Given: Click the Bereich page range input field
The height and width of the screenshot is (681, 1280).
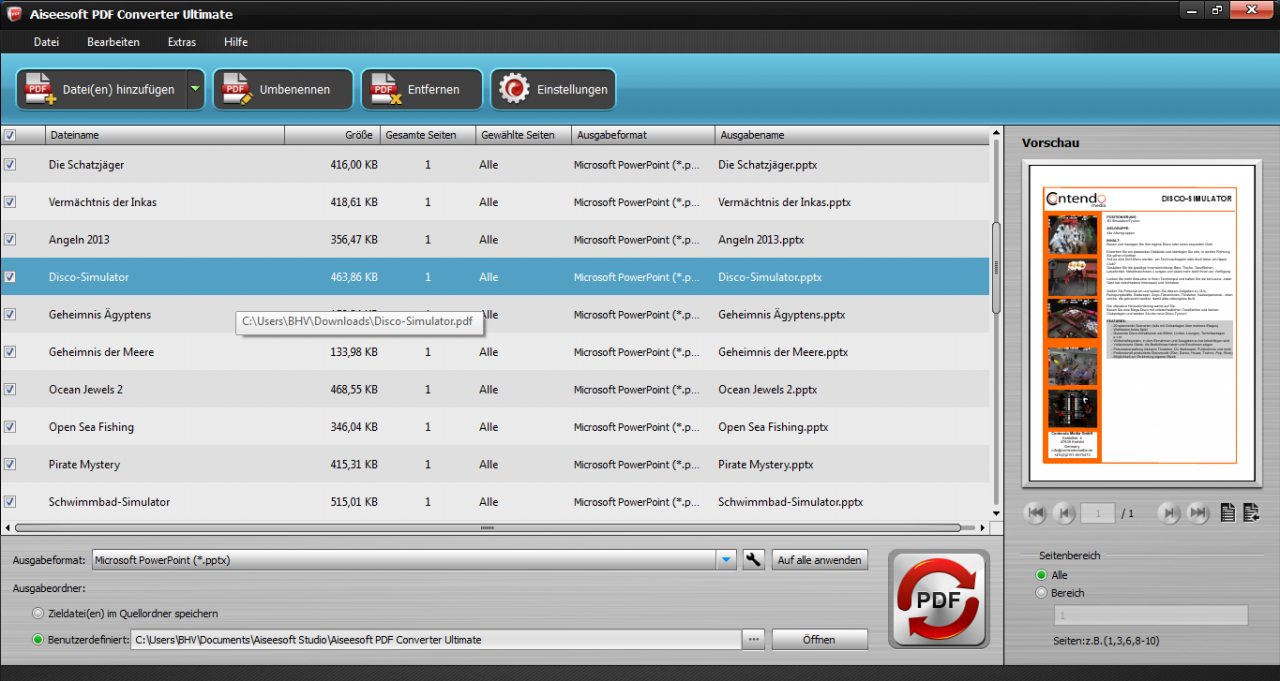Looking at the screenshot, I should tap(1150, 615).
